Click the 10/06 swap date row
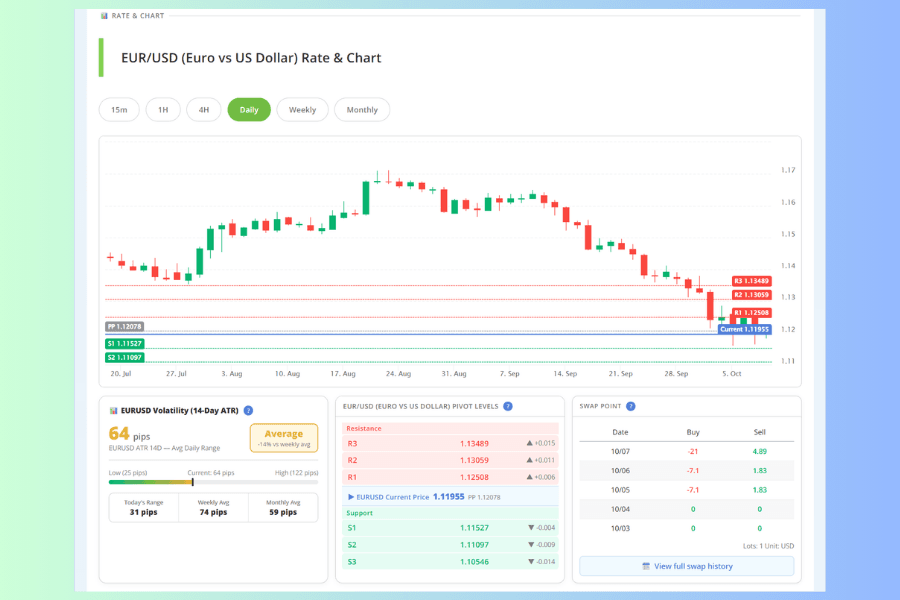The image size is (900, 600). [x=686, y=470]
